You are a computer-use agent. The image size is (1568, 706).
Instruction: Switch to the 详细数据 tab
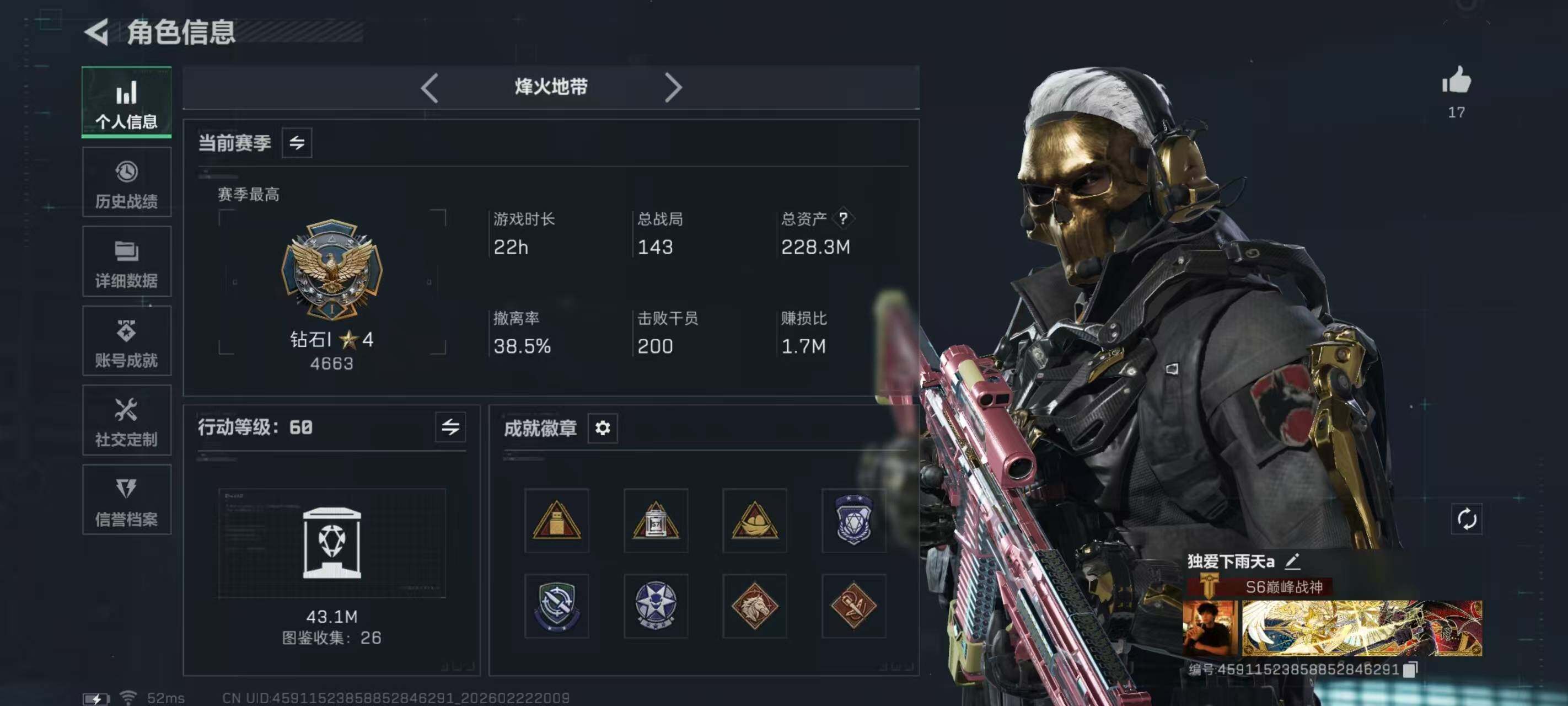pos(127,261)
